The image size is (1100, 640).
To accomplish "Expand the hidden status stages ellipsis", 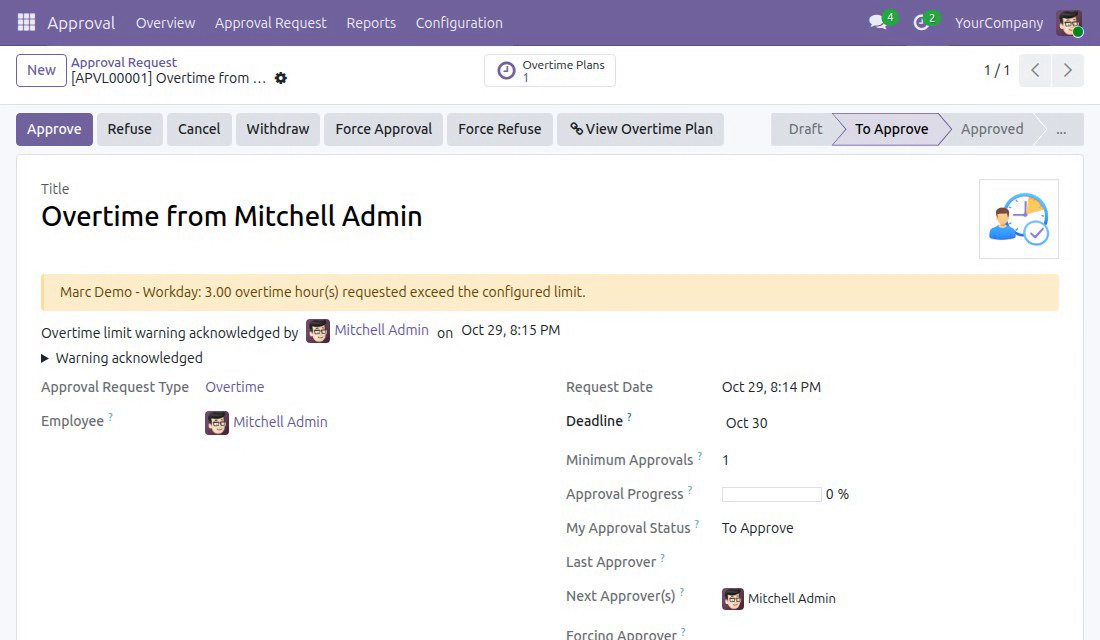I will point(1061,129).
